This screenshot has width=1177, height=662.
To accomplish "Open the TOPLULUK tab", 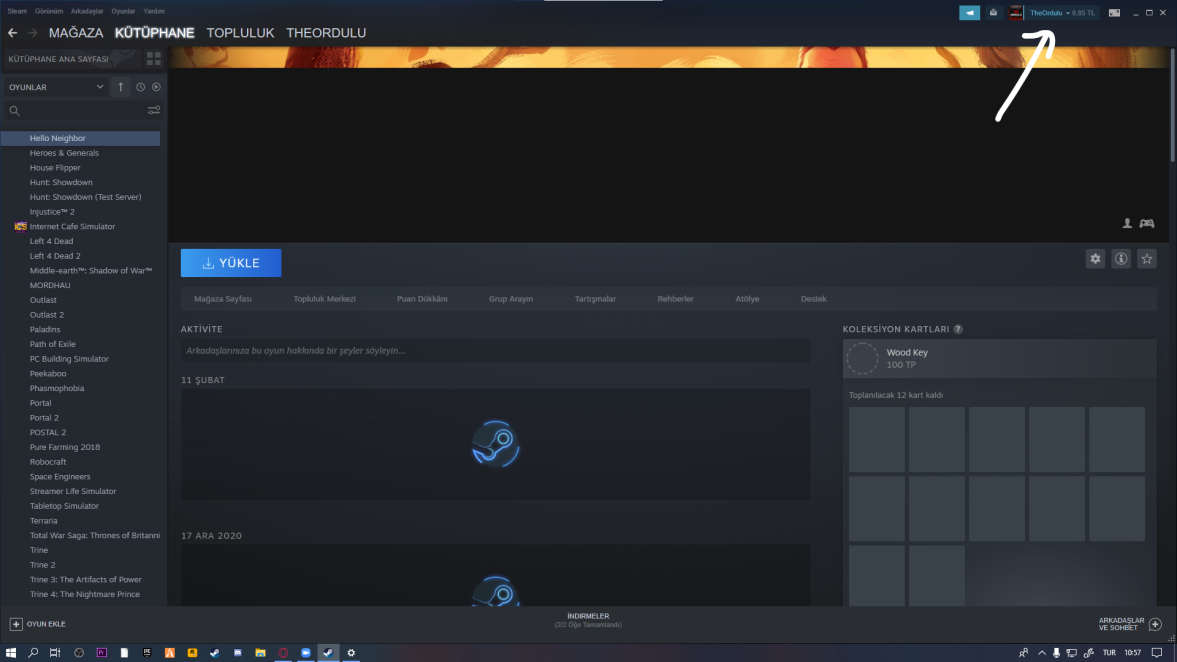I will point(240,33).
